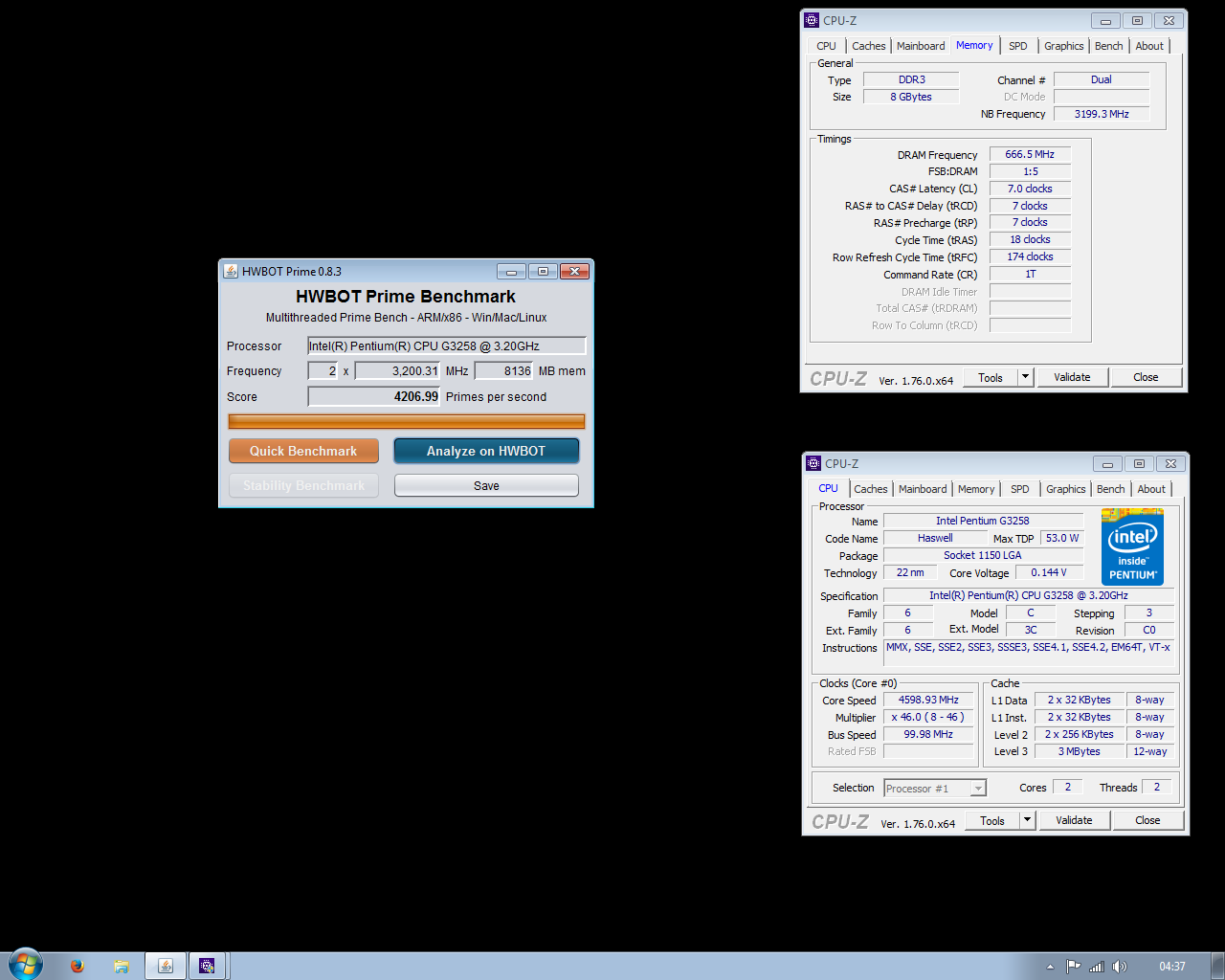1225x980 pixels.
Task: Start the Quick Benchmark
Action: click(x=303, y=451)
